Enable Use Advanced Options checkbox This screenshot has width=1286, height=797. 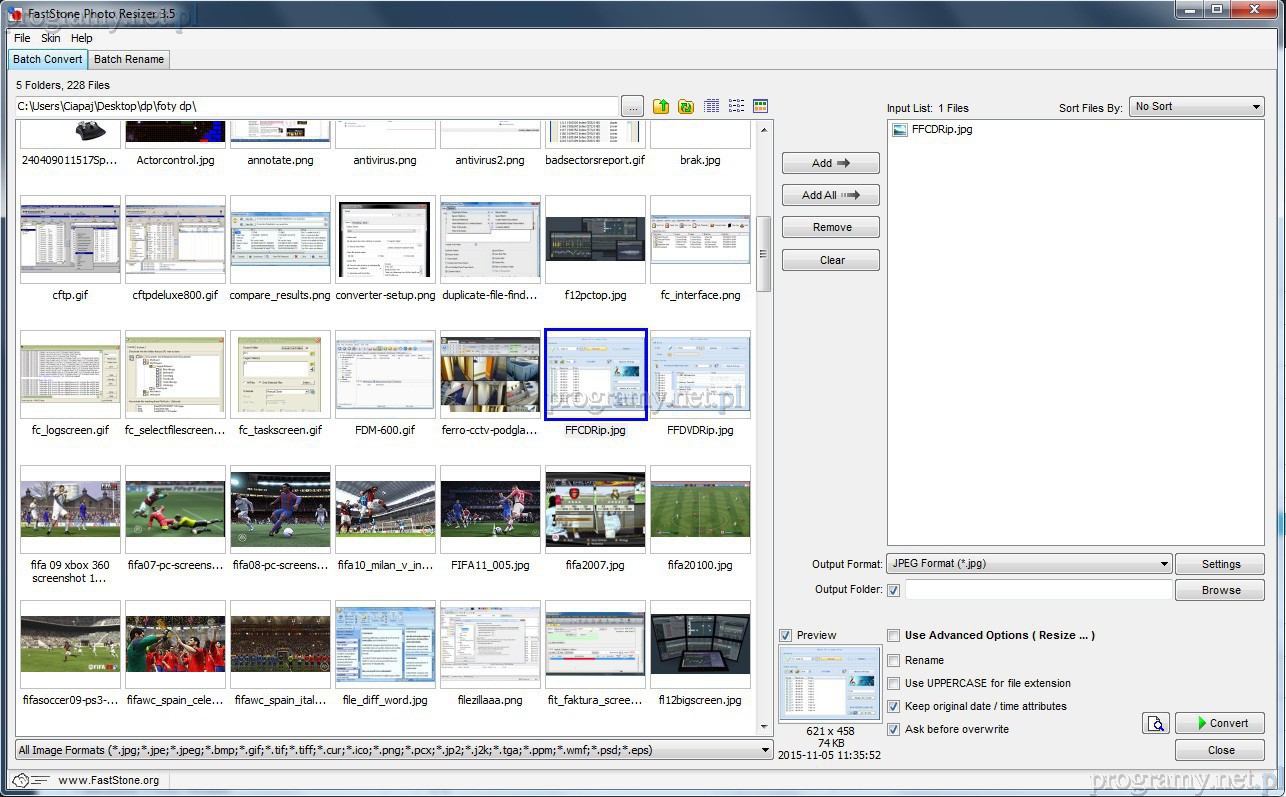click(894, 636)
